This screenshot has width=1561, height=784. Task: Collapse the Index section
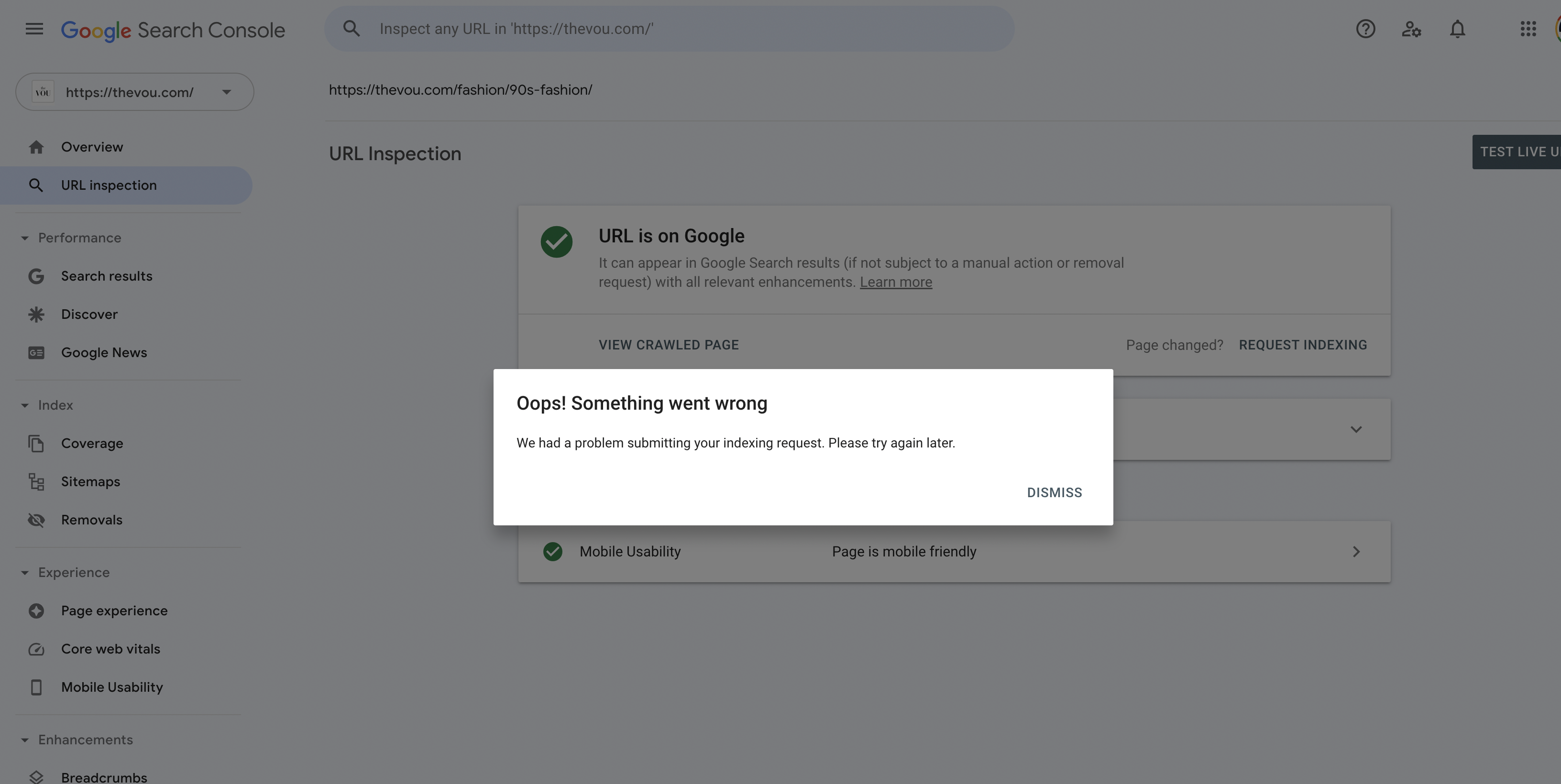pos(25,405)
